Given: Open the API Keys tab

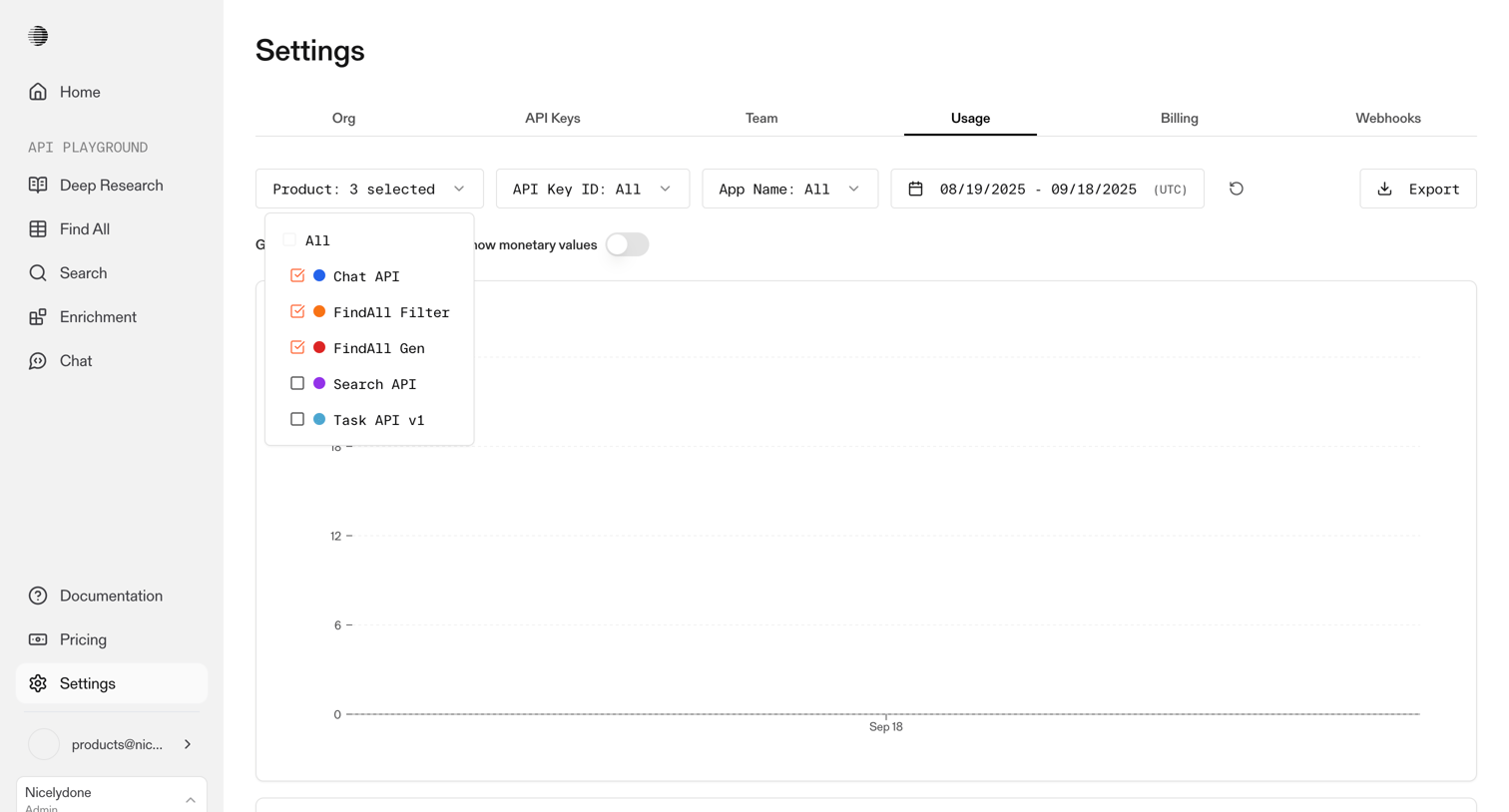Looking at the screenshot, I should pos(553,118).
